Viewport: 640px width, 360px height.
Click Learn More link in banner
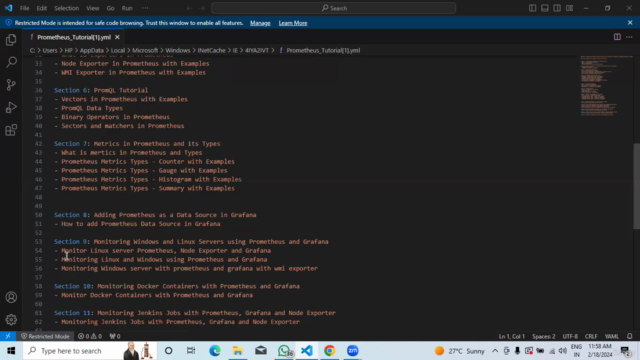coord(293,23)
